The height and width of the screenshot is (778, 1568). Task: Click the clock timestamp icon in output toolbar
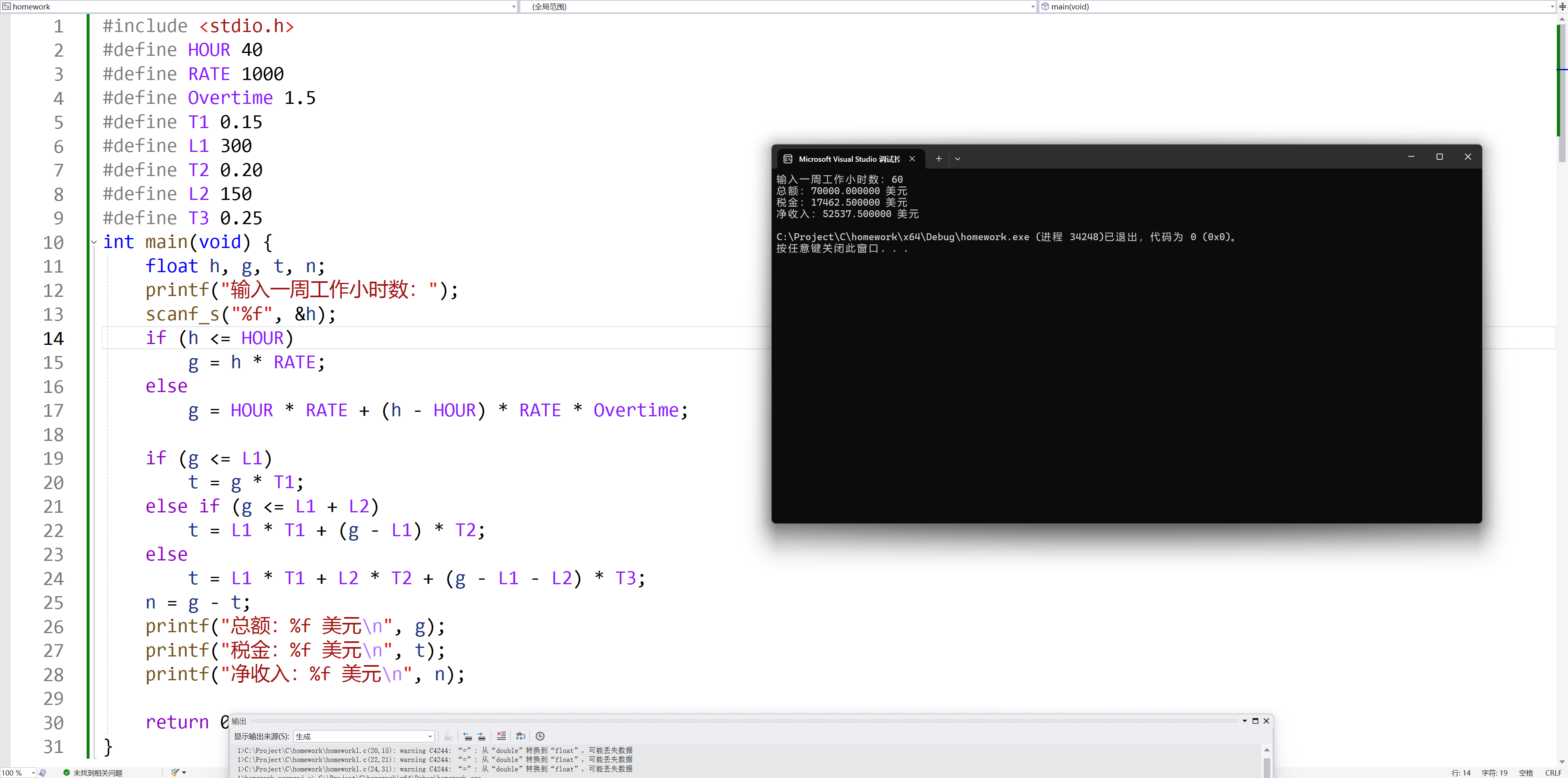coord(540,736)
